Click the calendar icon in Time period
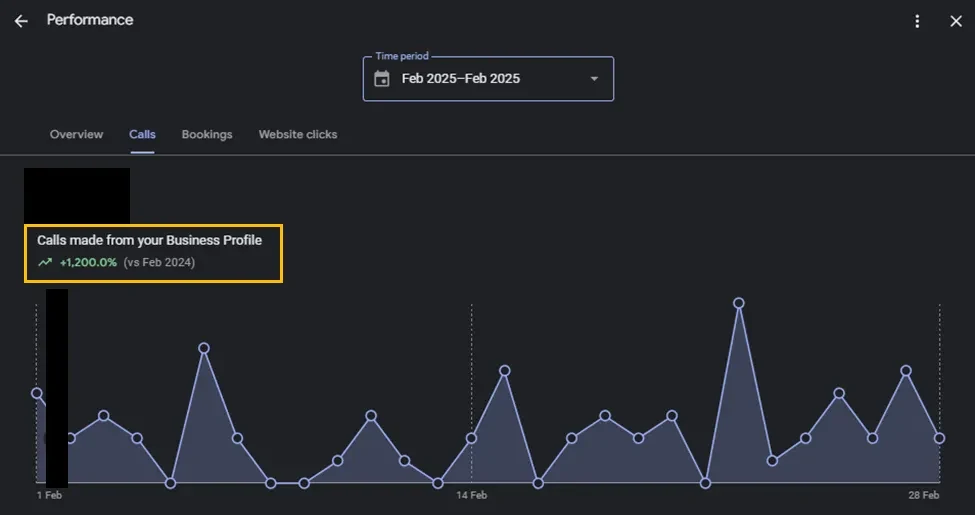Viewport: 975px width, 515px height. click(382, 79)
